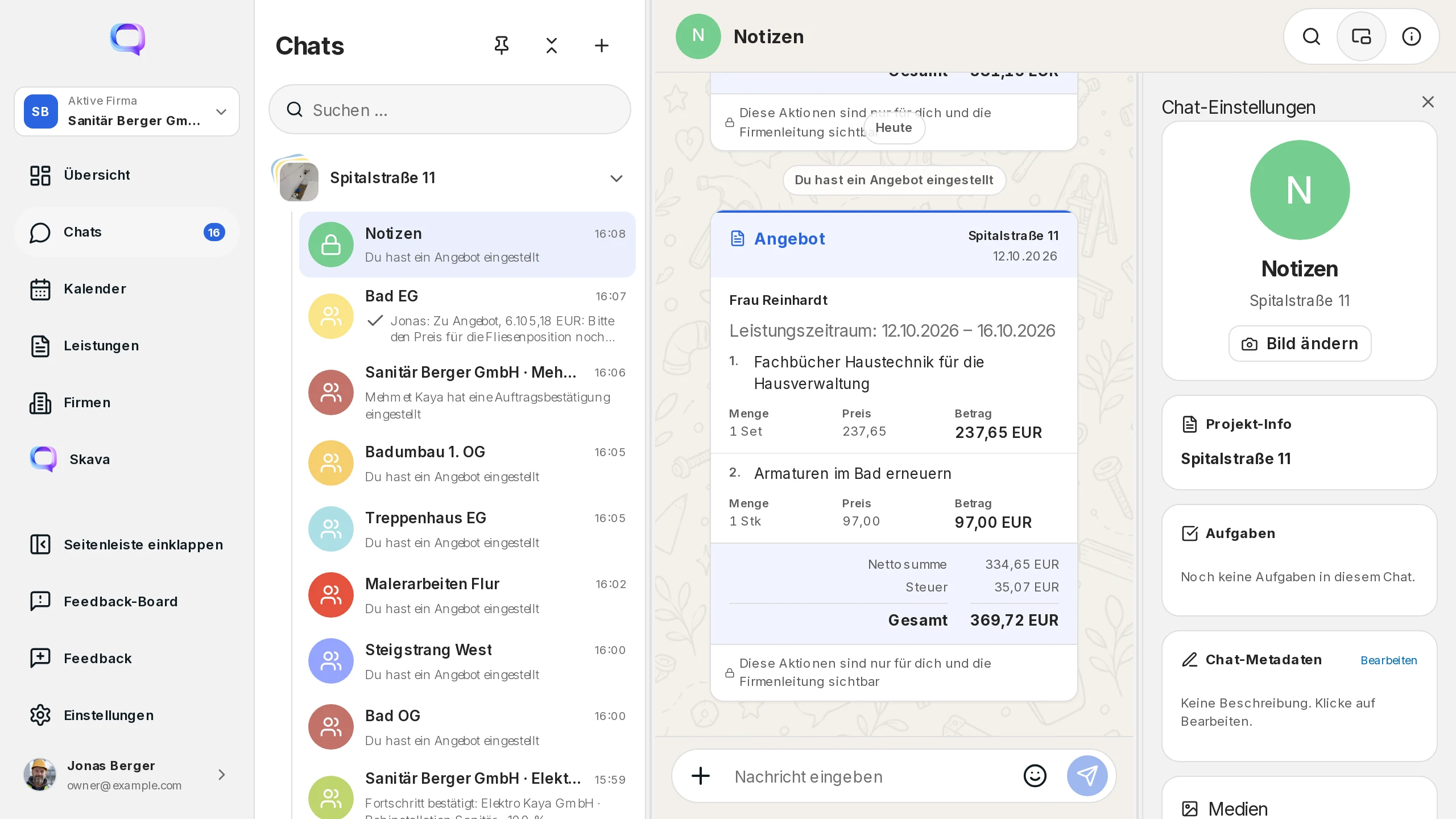Open the Steigstrang West chat
The image size is (1456, 819).
click(x=467, y=661)
